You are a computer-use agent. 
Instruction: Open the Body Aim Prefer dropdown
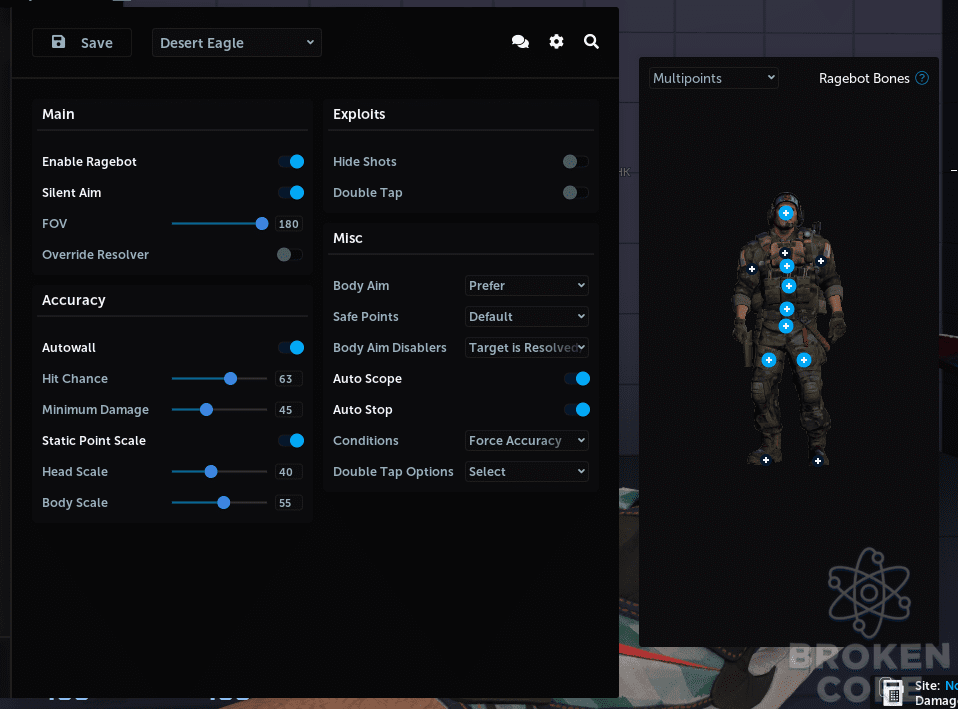click(527, 285)
